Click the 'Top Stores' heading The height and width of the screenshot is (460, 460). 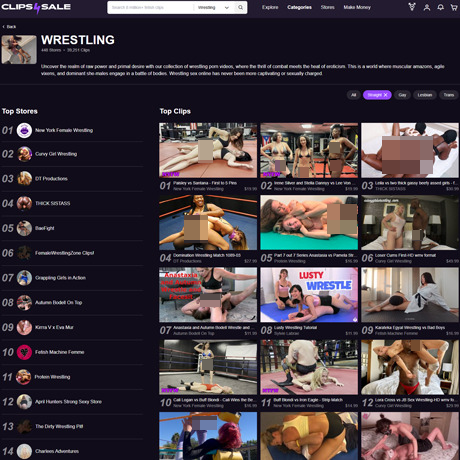pyautogui.click(x=20, y=111)
